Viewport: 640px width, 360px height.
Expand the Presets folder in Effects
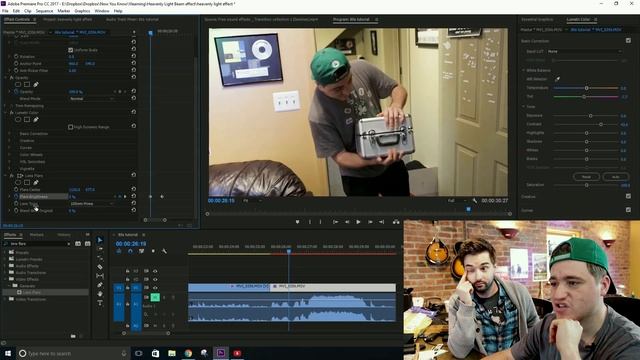pyautogui.click(x=5, y=252)
